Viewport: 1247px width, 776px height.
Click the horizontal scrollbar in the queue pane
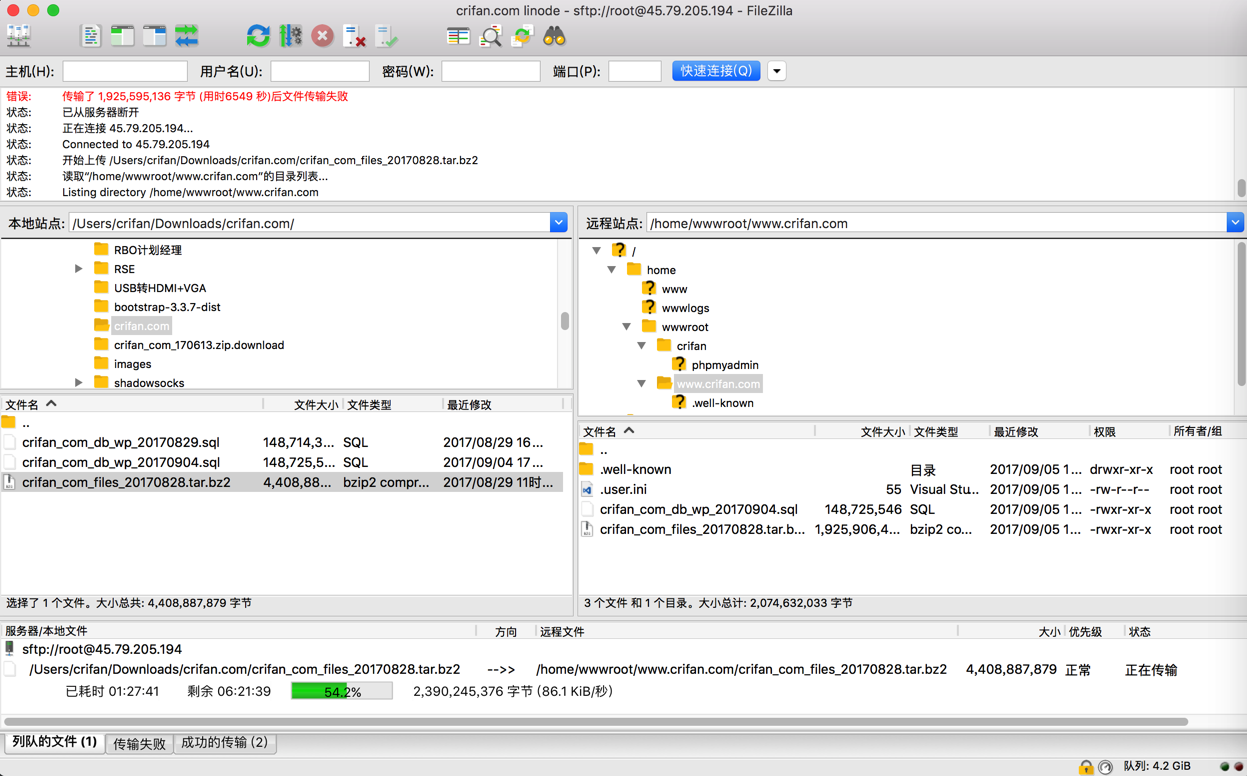tap(596, 721)
